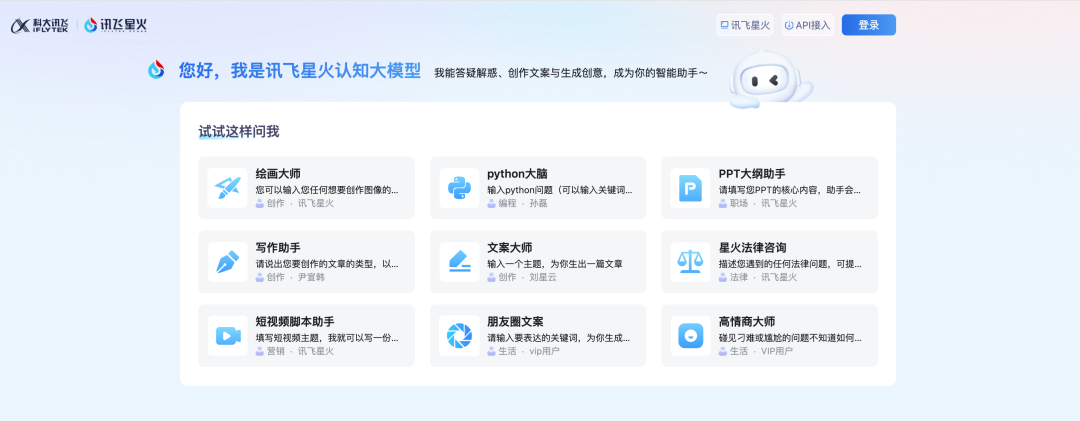The width and height of the screenshot is (1080, 421).
Task: Click '营销 · 讯飞星火' author line
Action: tap(295, 351)
